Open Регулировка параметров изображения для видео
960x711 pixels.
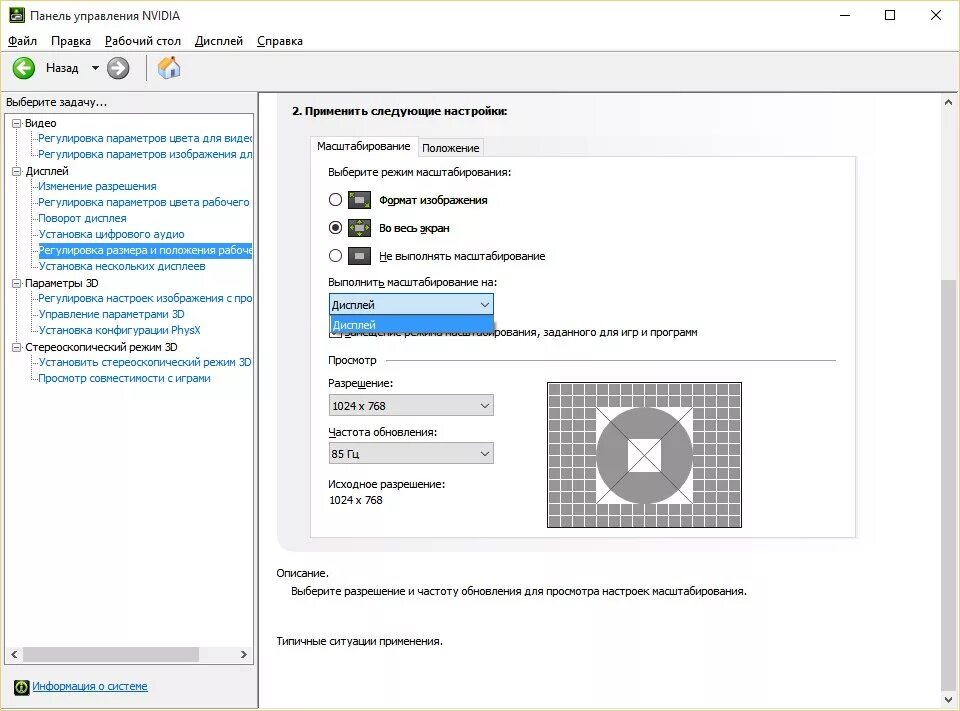tap(144, 154)
